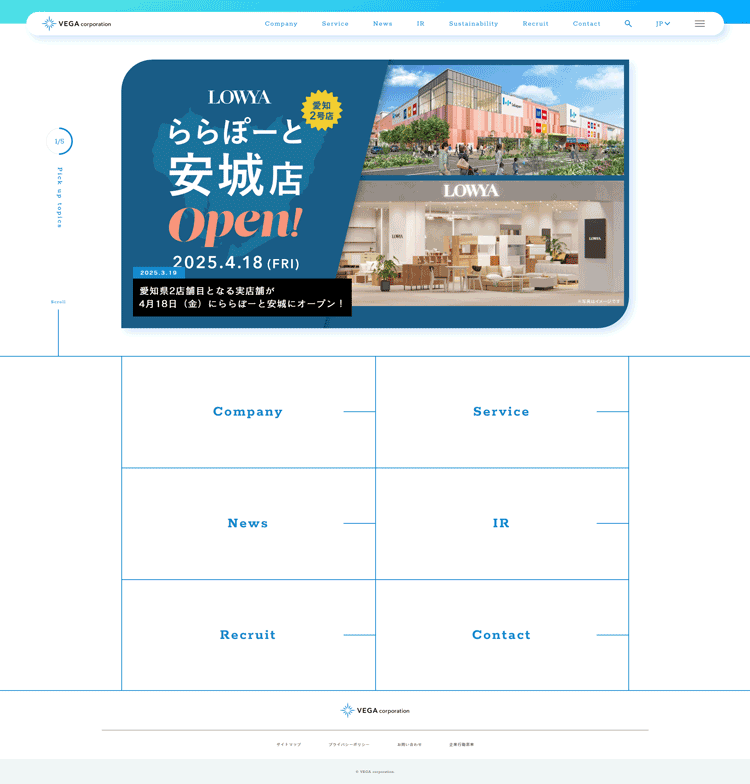Screen dimensions: 750x784
Task: Click the © VEGA corporation copyright text
Action: (x=375, y=772)
